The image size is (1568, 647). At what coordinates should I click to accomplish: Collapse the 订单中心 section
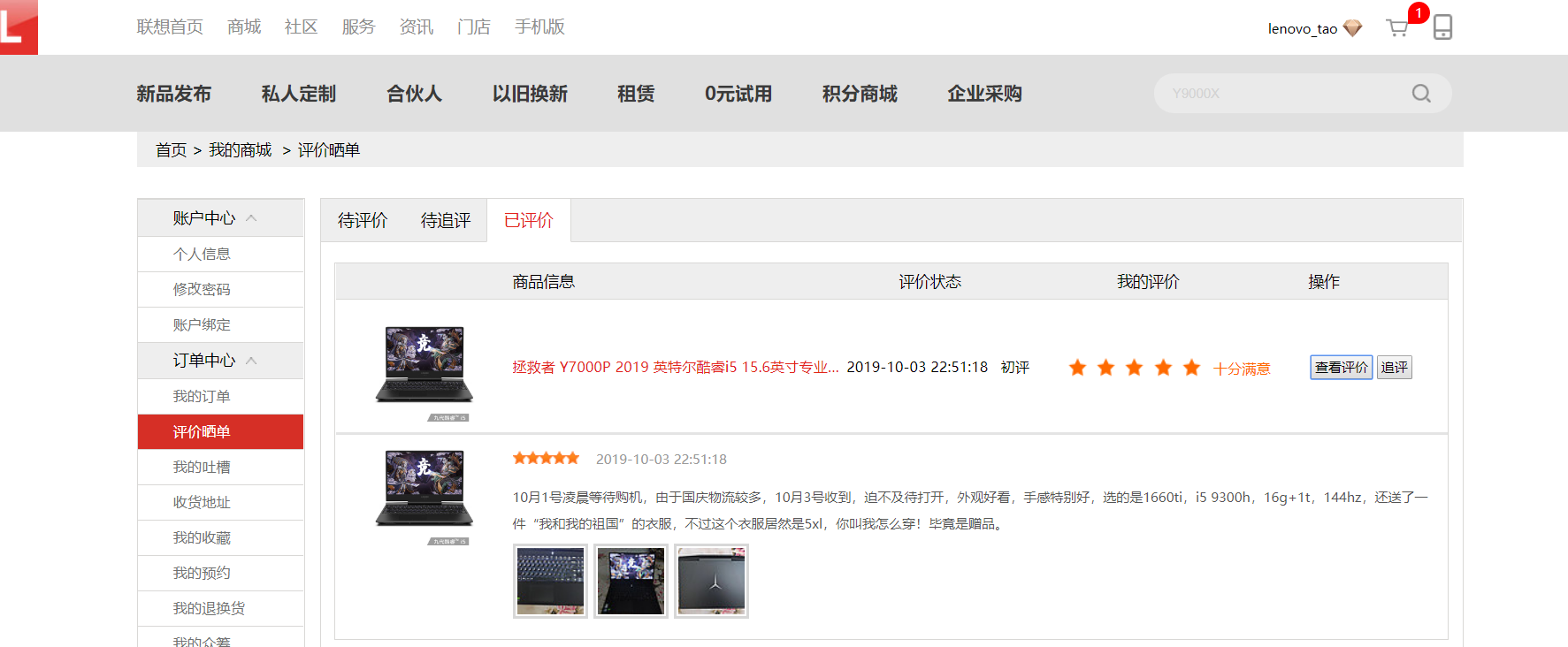tap(251, 361)
